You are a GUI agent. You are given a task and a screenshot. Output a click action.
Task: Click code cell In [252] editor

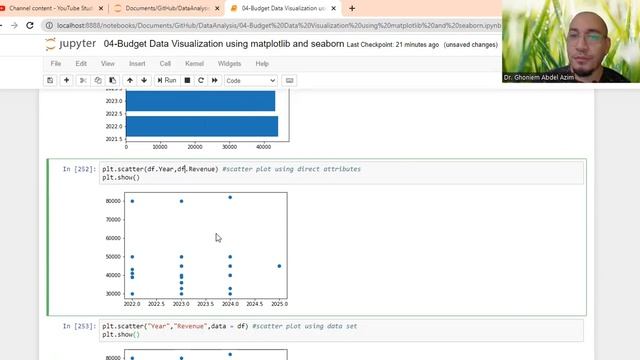click(x=341, y=173)
